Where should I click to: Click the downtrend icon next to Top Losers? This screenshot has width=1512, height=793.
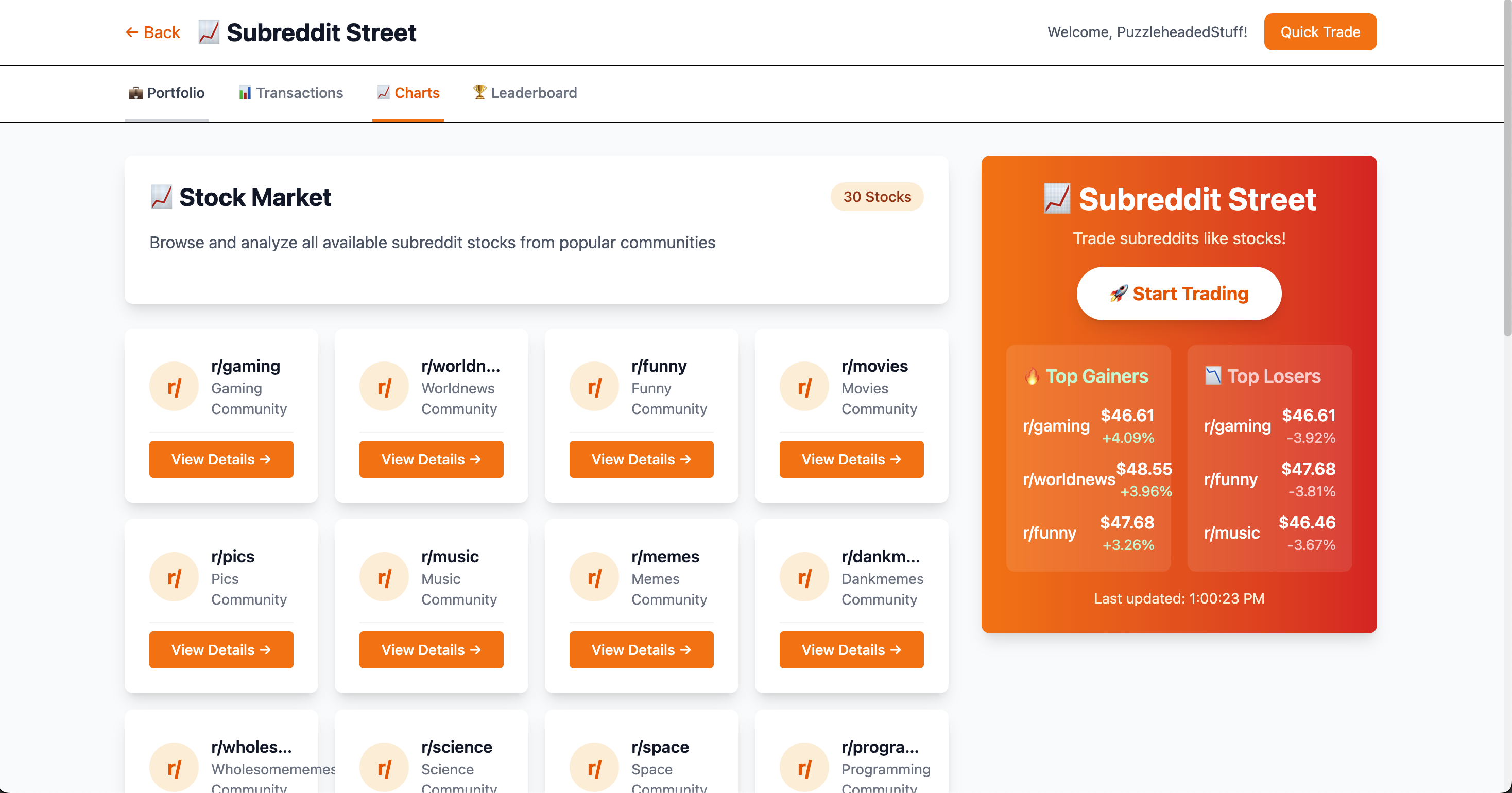[1213, 376]
